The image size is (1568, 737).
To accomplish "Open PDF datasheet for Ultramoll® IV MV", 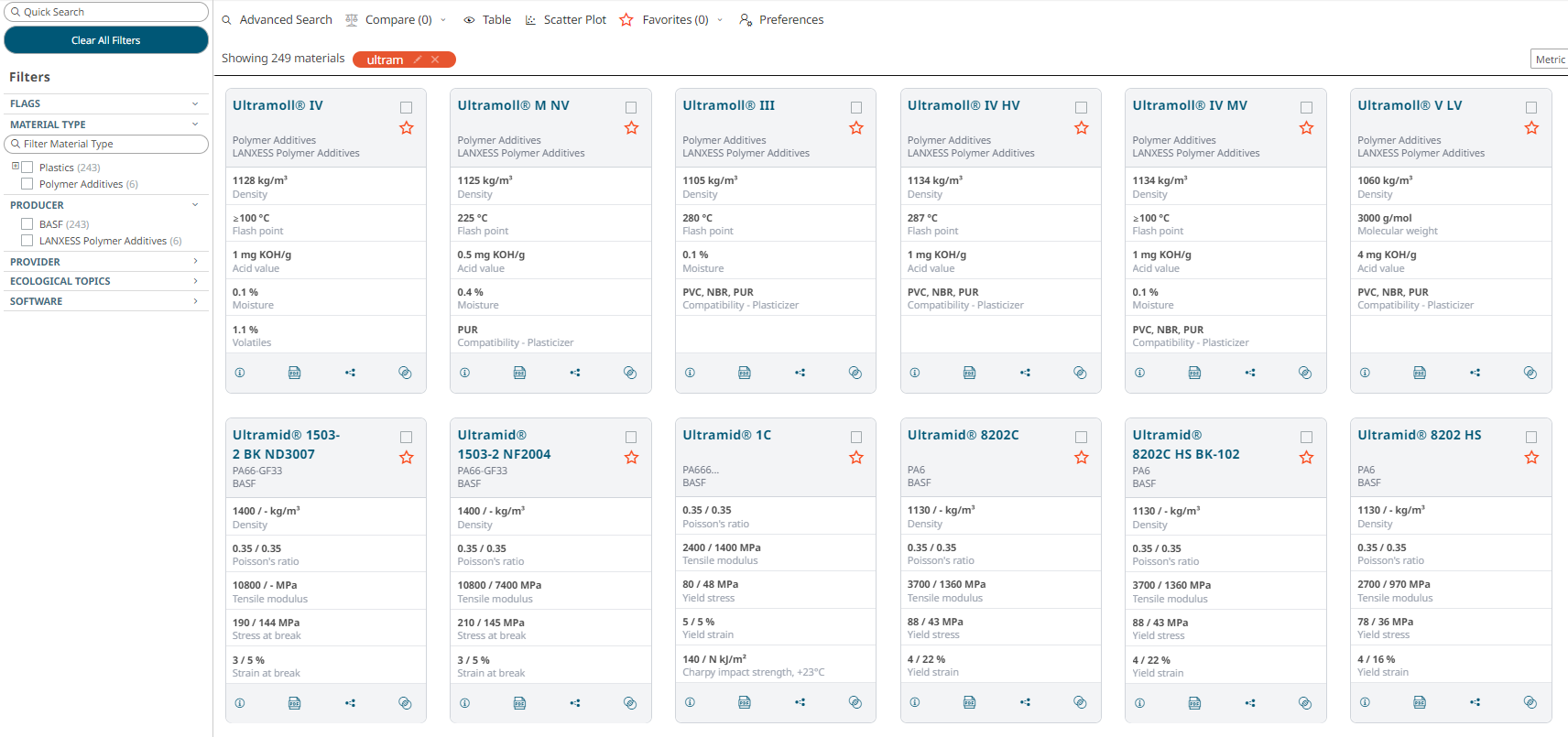I will pyautogui.click(x=1194, y=373).
